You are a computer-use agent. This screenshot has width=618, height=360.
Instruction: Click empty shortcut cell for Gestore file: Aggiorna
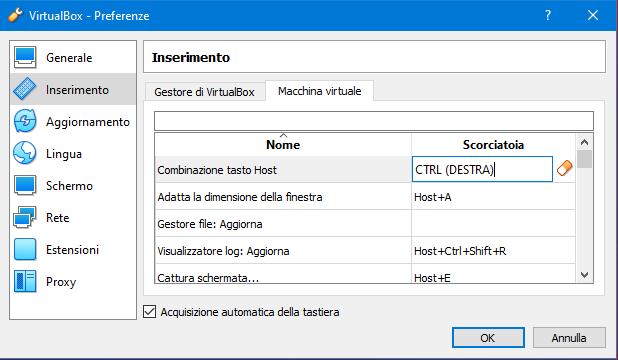[x=493, y=224]
